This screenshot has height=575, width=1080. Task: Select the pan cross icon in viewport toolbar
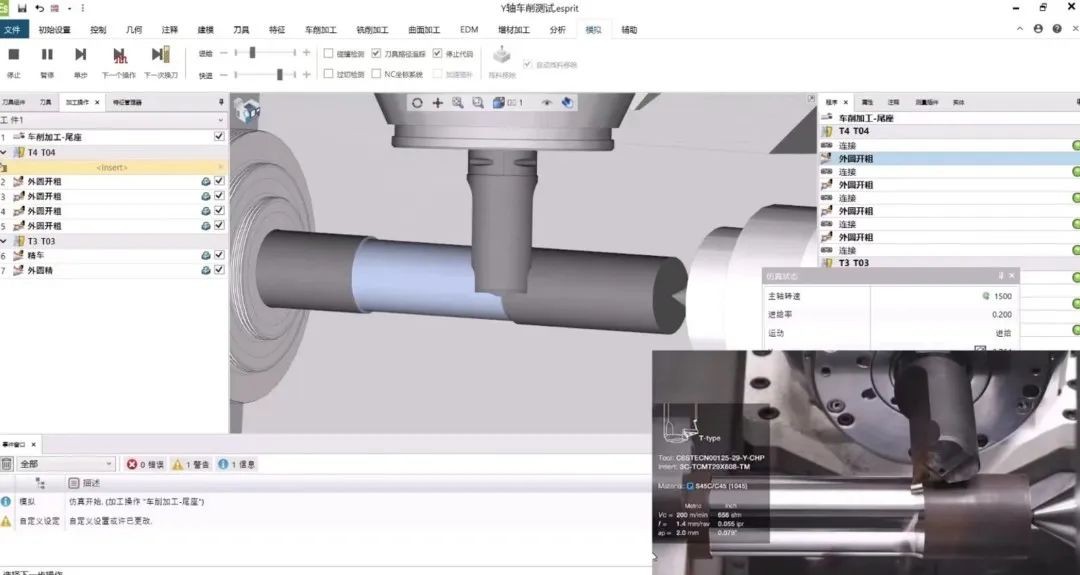(x=437, y=102)
